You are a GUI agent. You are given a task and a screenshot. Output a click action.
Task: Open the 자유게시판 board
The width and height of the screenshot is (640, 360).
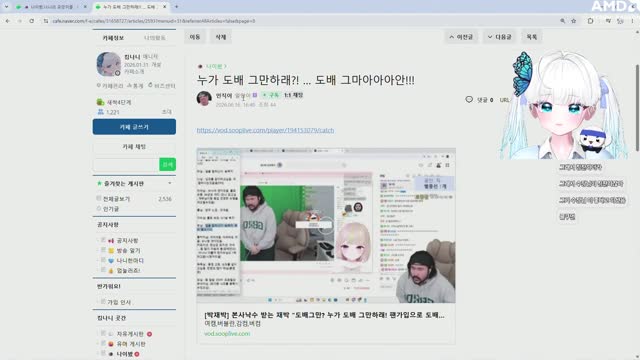[x=129, y=334]
